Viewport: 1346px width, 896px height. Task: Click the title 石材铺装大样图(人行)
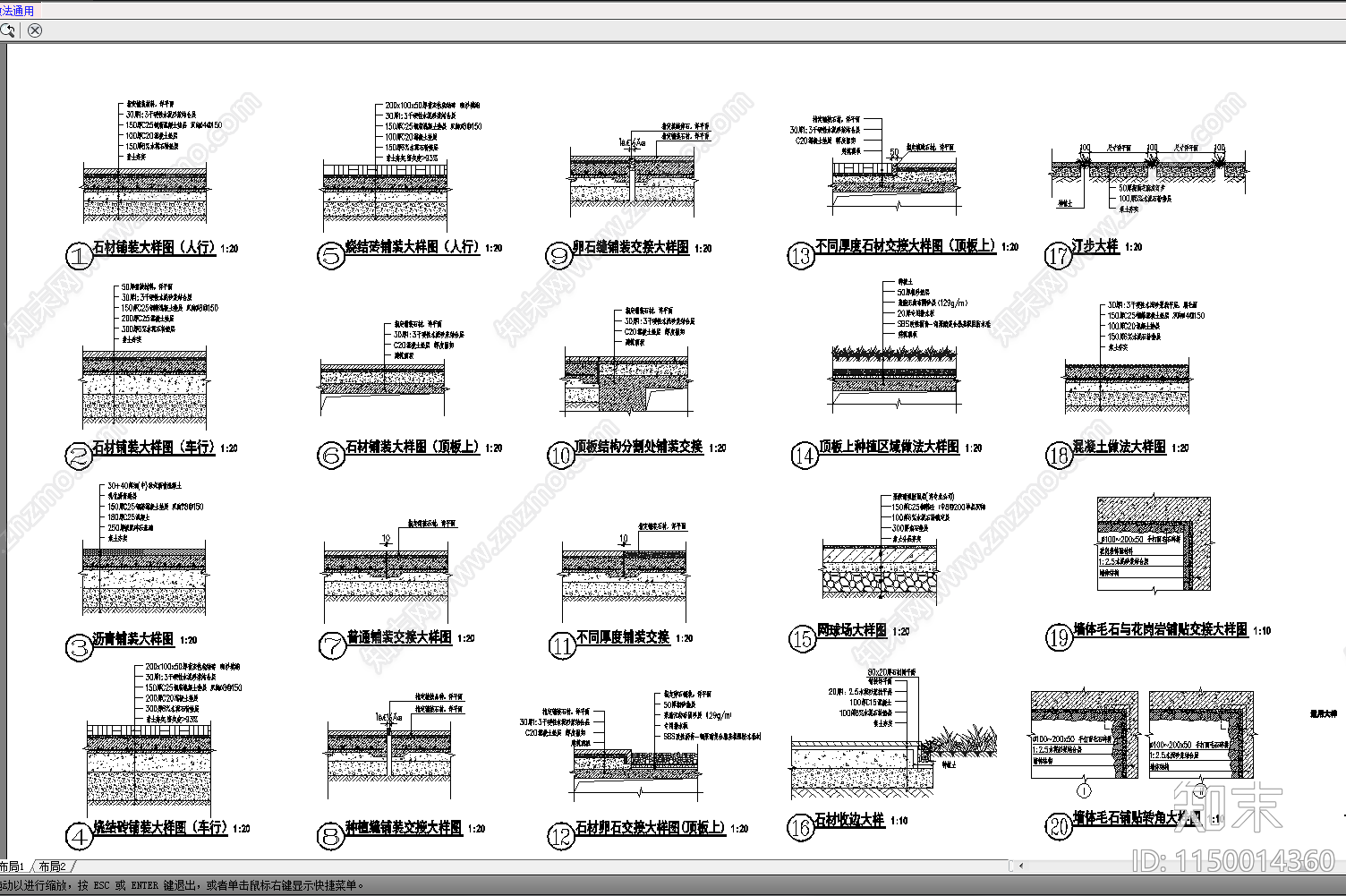[x=155, y=247]
